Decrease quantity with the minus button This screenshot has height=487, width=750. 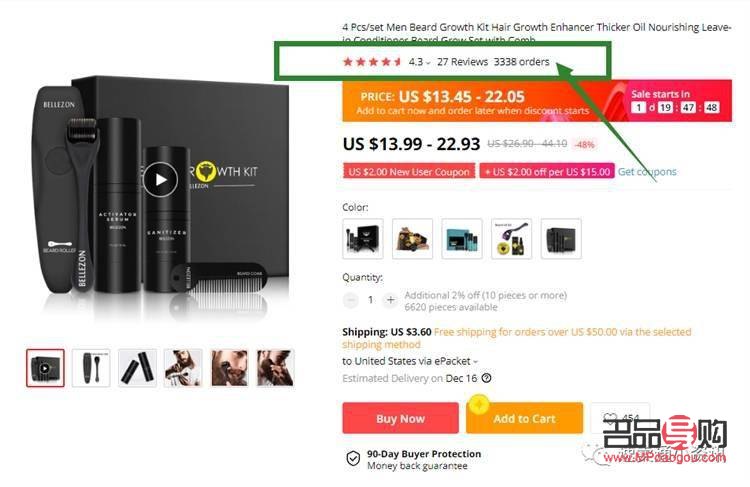point(351,300)
